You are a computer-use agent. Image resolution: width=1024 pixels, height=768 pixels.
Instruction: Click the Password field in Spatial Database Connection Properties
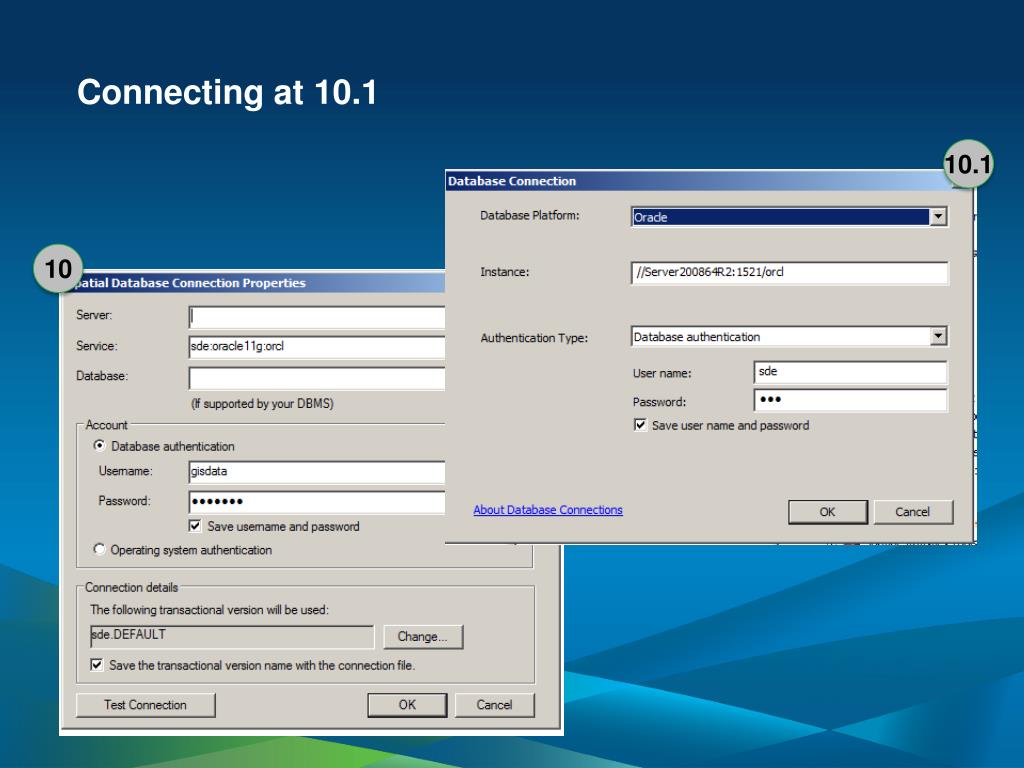317,502
